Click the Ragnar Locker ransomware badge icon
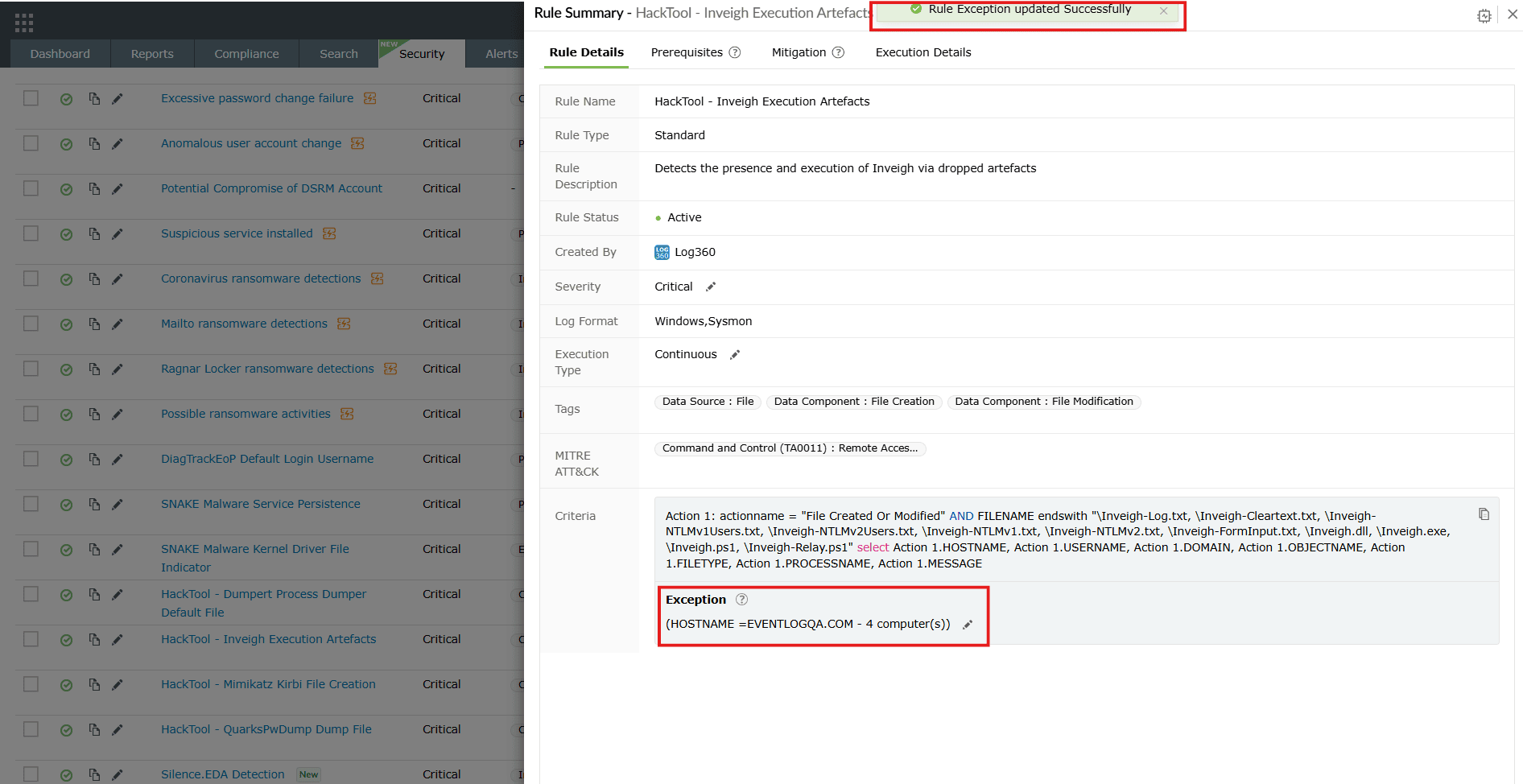 pyautogui.click(x=390, y=369)
